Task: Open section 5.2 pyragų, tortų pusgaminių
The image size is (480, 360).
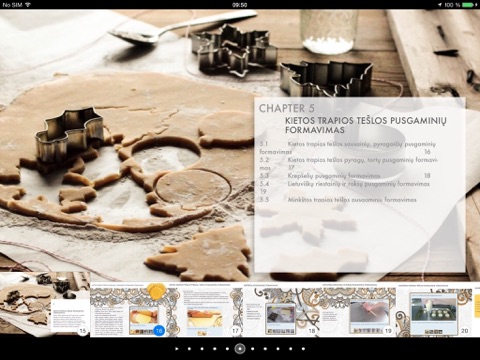Action: click(x=348, y=164)
